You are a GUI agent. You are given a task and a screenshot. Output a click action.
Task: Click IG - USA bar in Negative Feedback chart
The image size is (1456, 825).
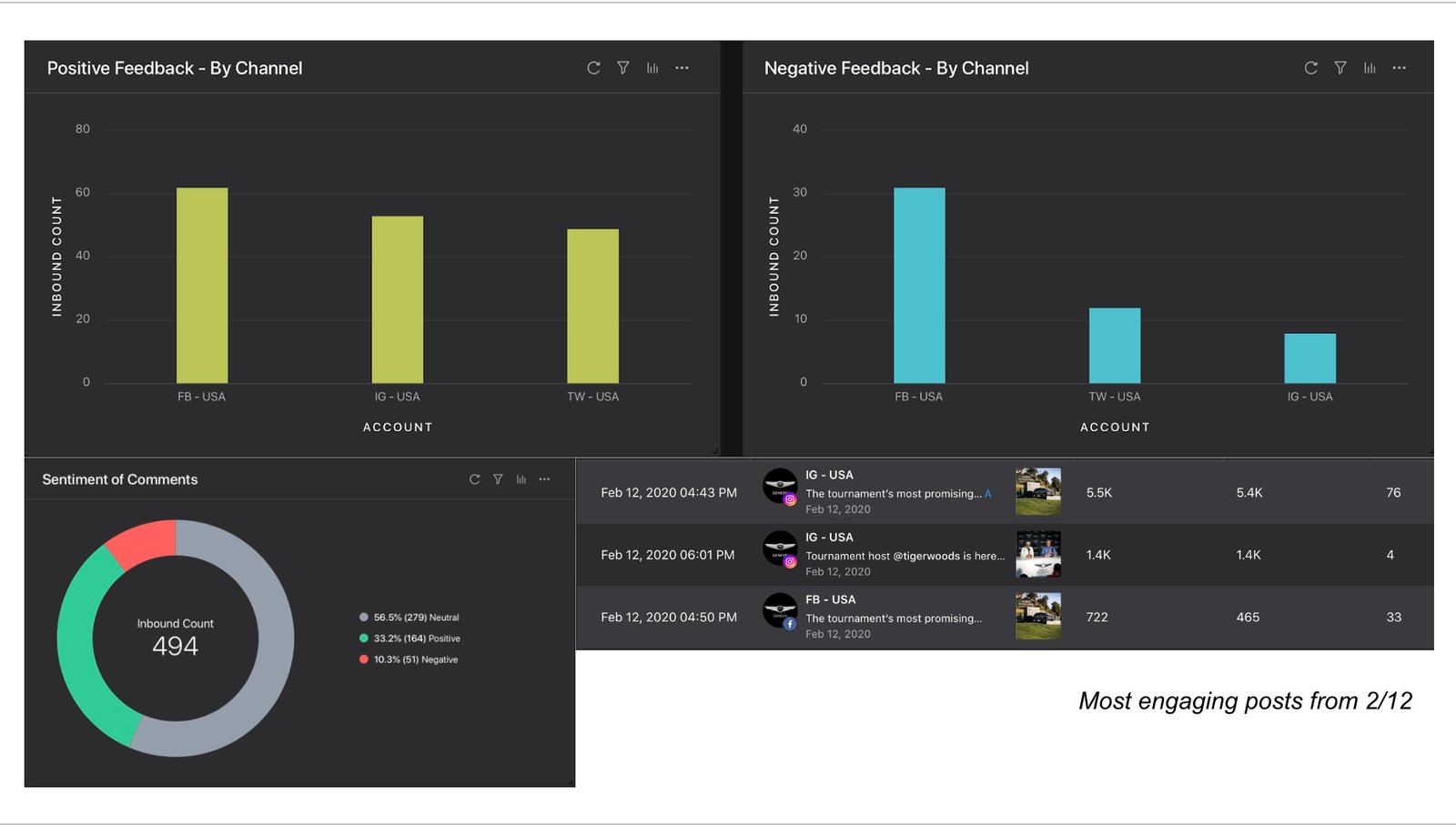coord(1310,358)
